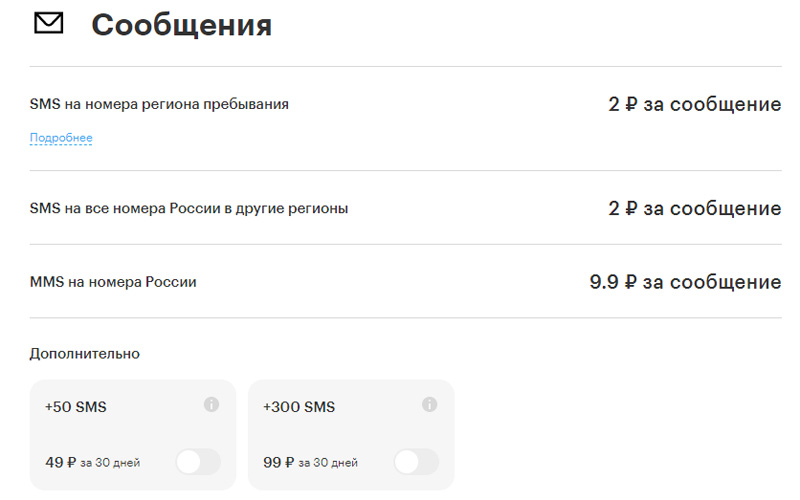Open info icon on the +50 SMS card
Viewport: 800px width, 500px height.
[x=211, y=405]
